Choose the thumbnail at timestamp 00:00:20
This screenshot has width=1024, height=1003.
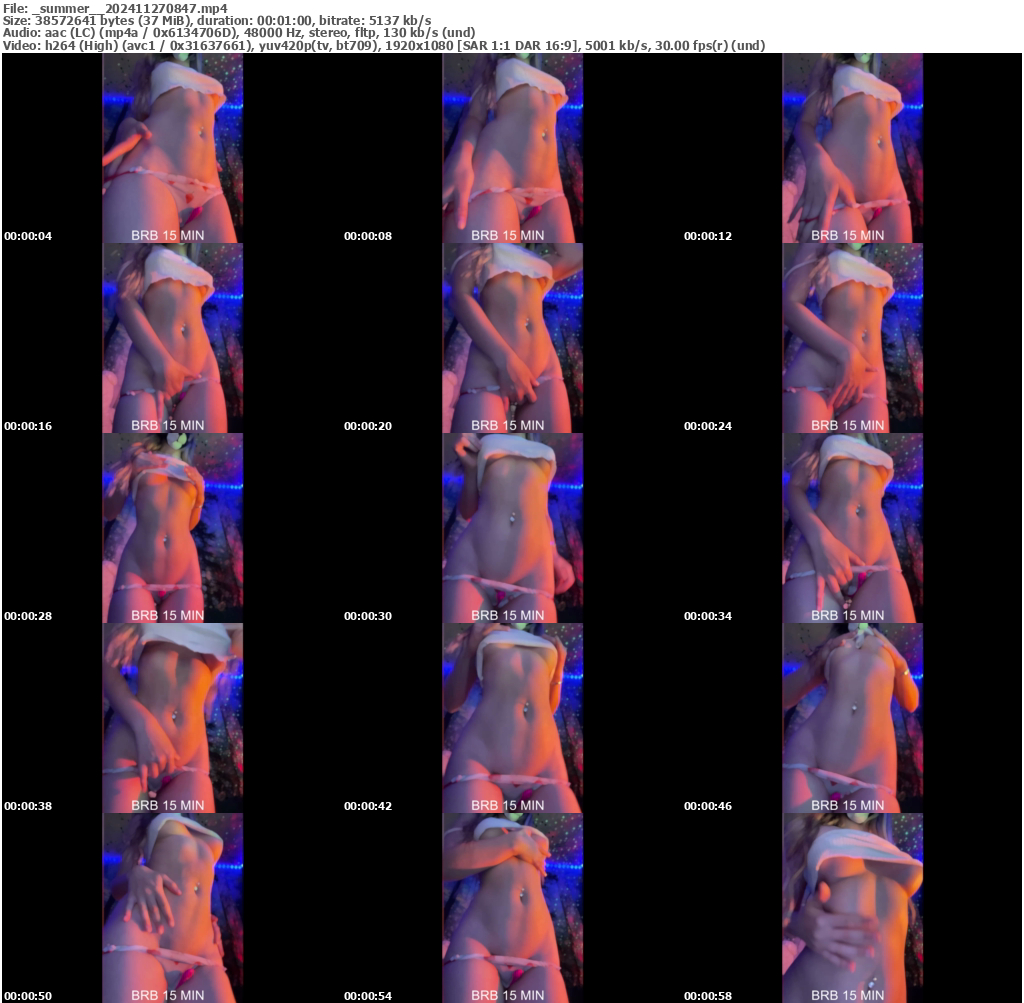(x=512, y=338)
